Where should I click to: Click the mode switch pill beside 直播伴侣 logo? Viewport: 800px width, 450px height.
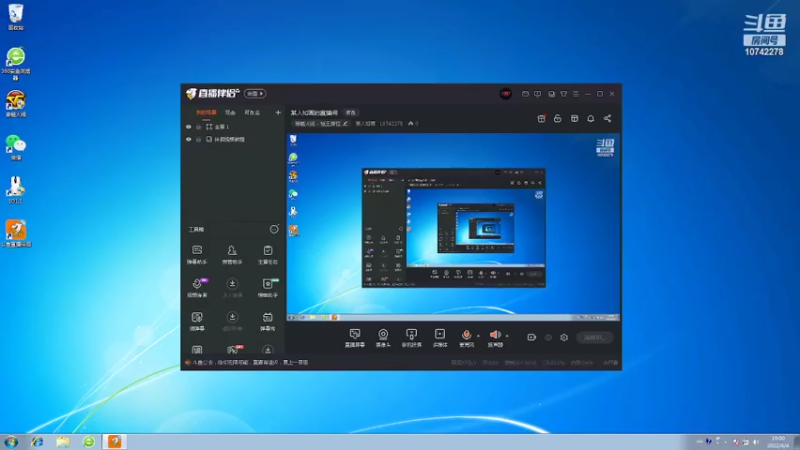(255, 93)
